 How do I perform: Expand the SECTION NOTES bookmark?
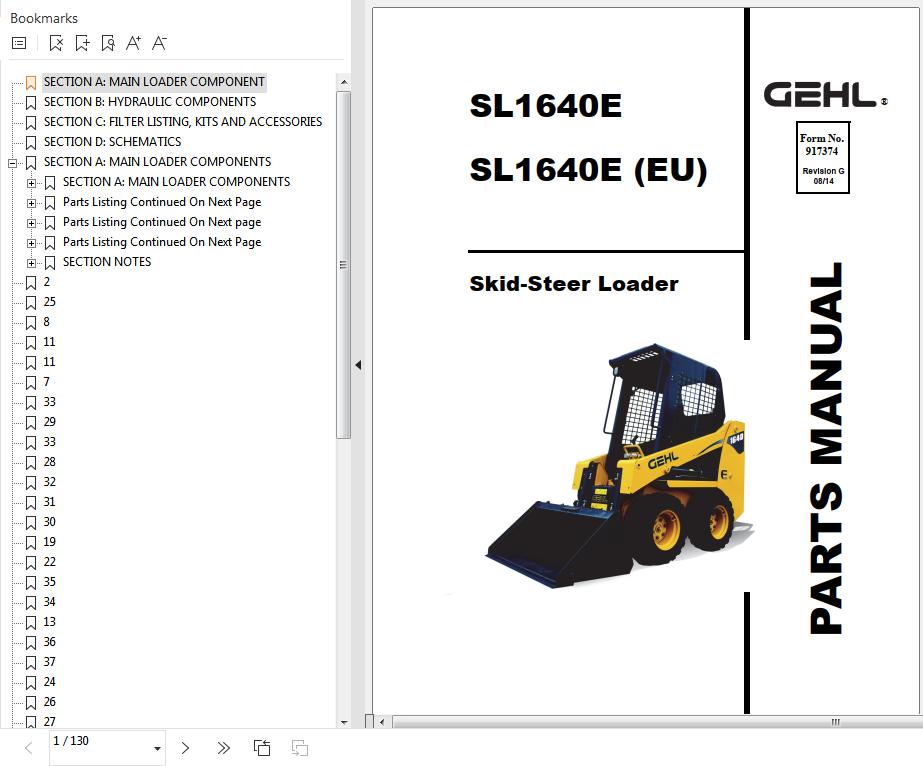point(31,263)
